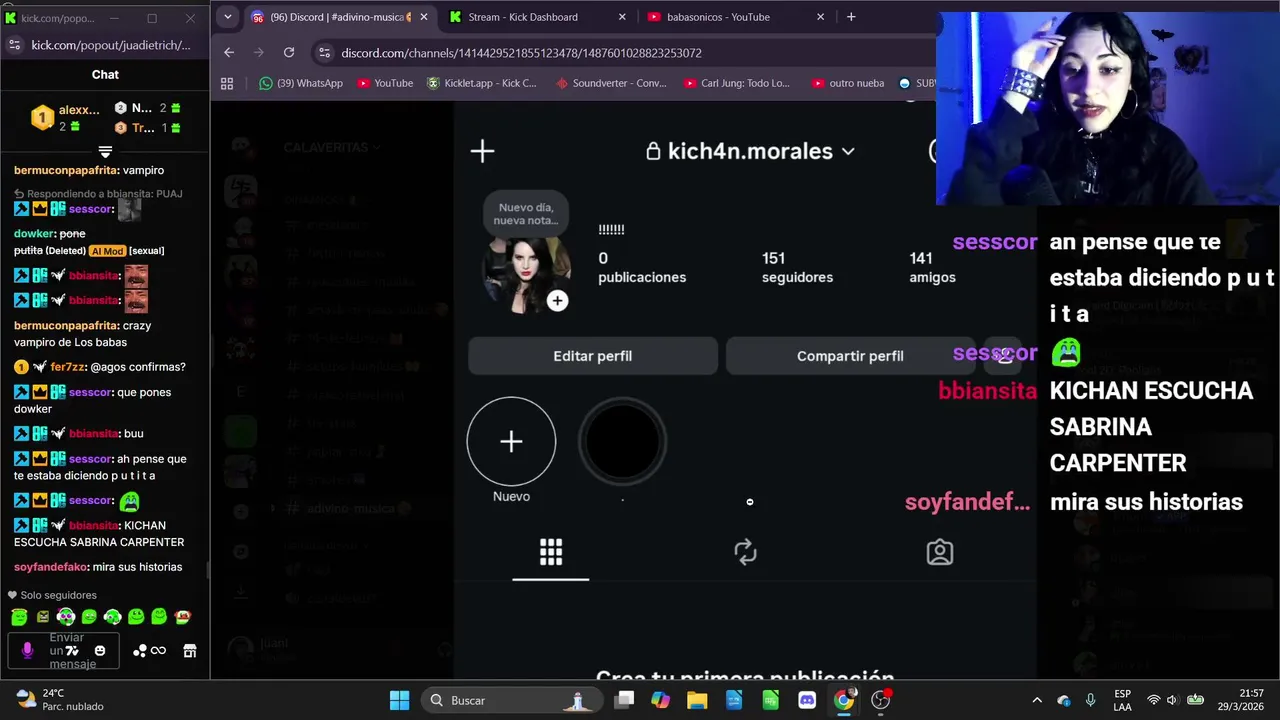Switch to the babasonicos YouTube tab

click(x=736, y=17)
